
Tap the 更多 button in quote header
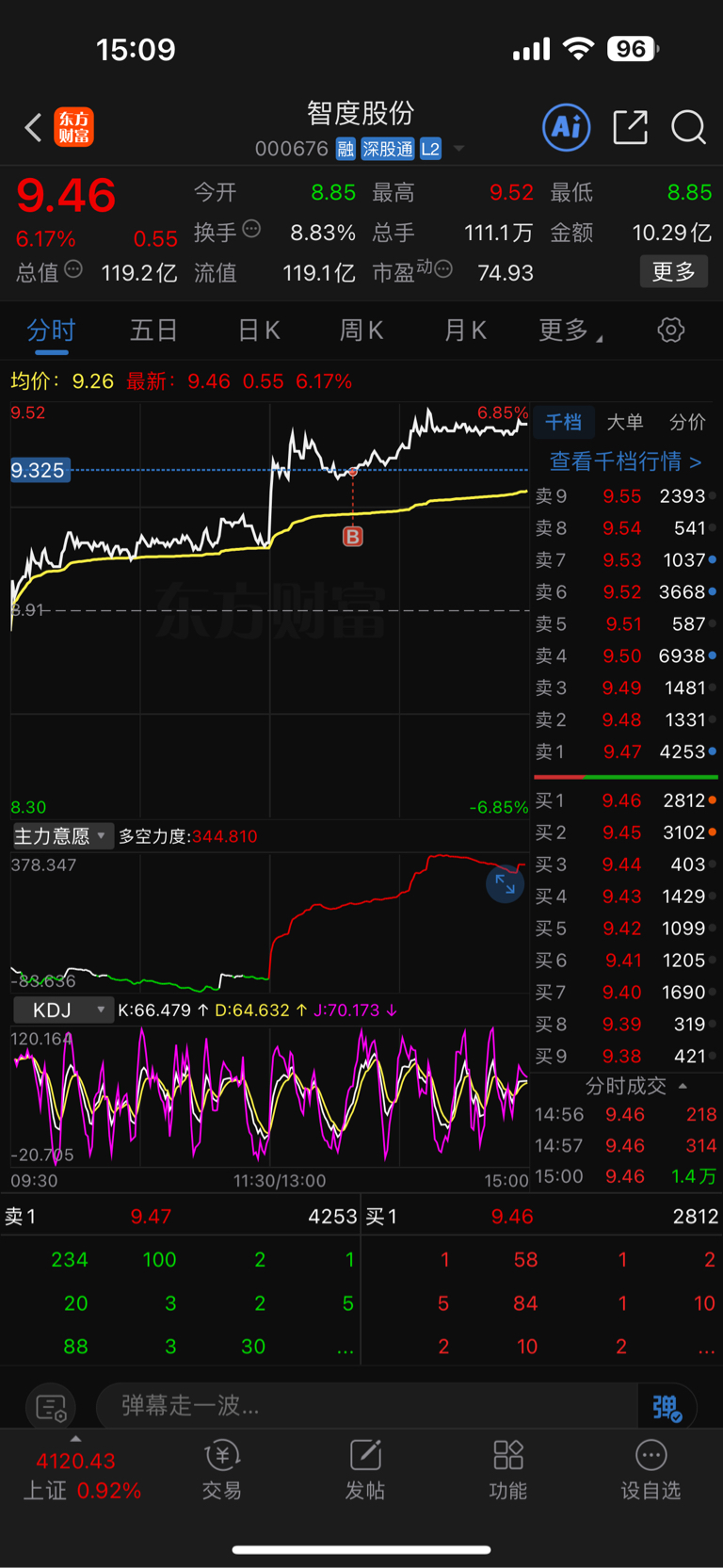pyautogui.click(x=674, y=271)
